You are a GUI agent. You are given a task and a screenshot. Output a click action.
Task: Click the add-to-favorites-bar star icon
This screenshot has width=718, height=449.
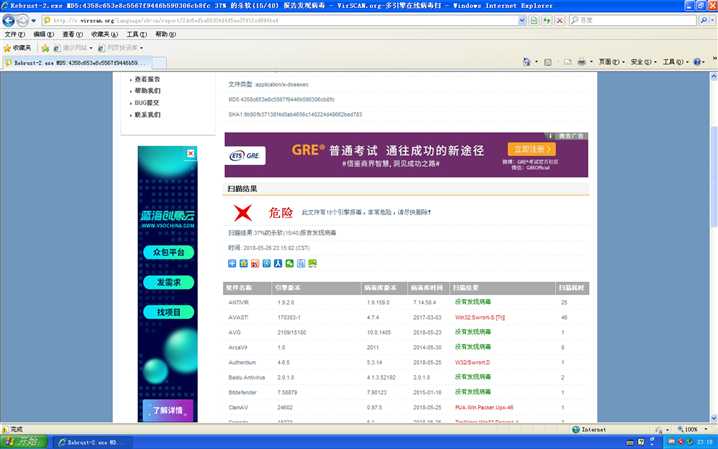pos(45,48)
